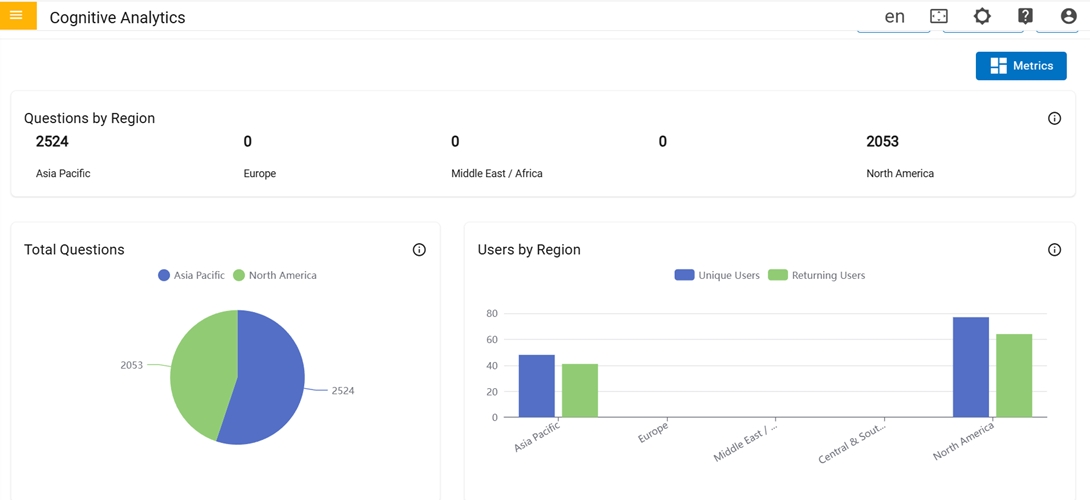Click the brightness theme icon
The image size is (1090, 500).
(x=982, y=16)
